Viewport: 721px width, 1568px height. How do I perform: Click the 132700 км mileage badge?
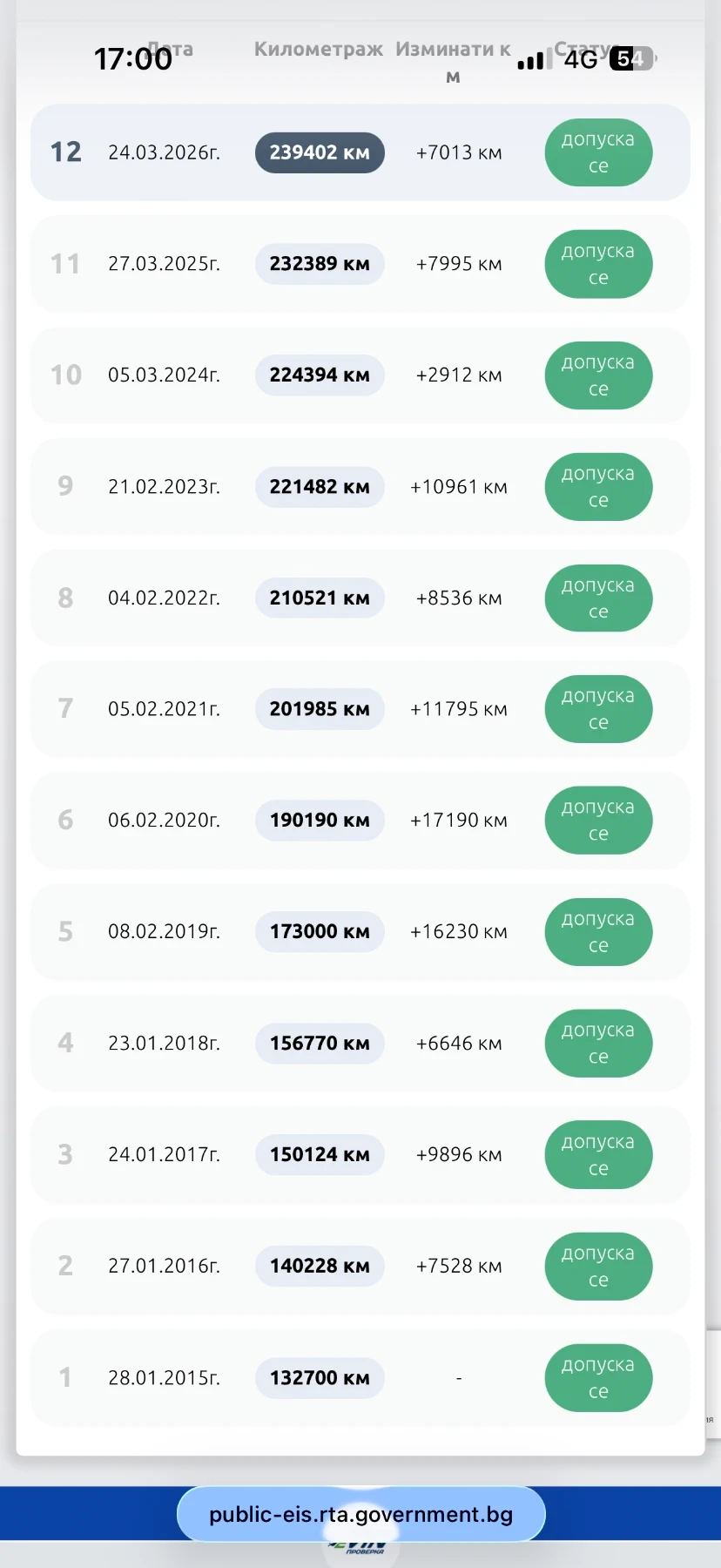tap(320, 1378)
